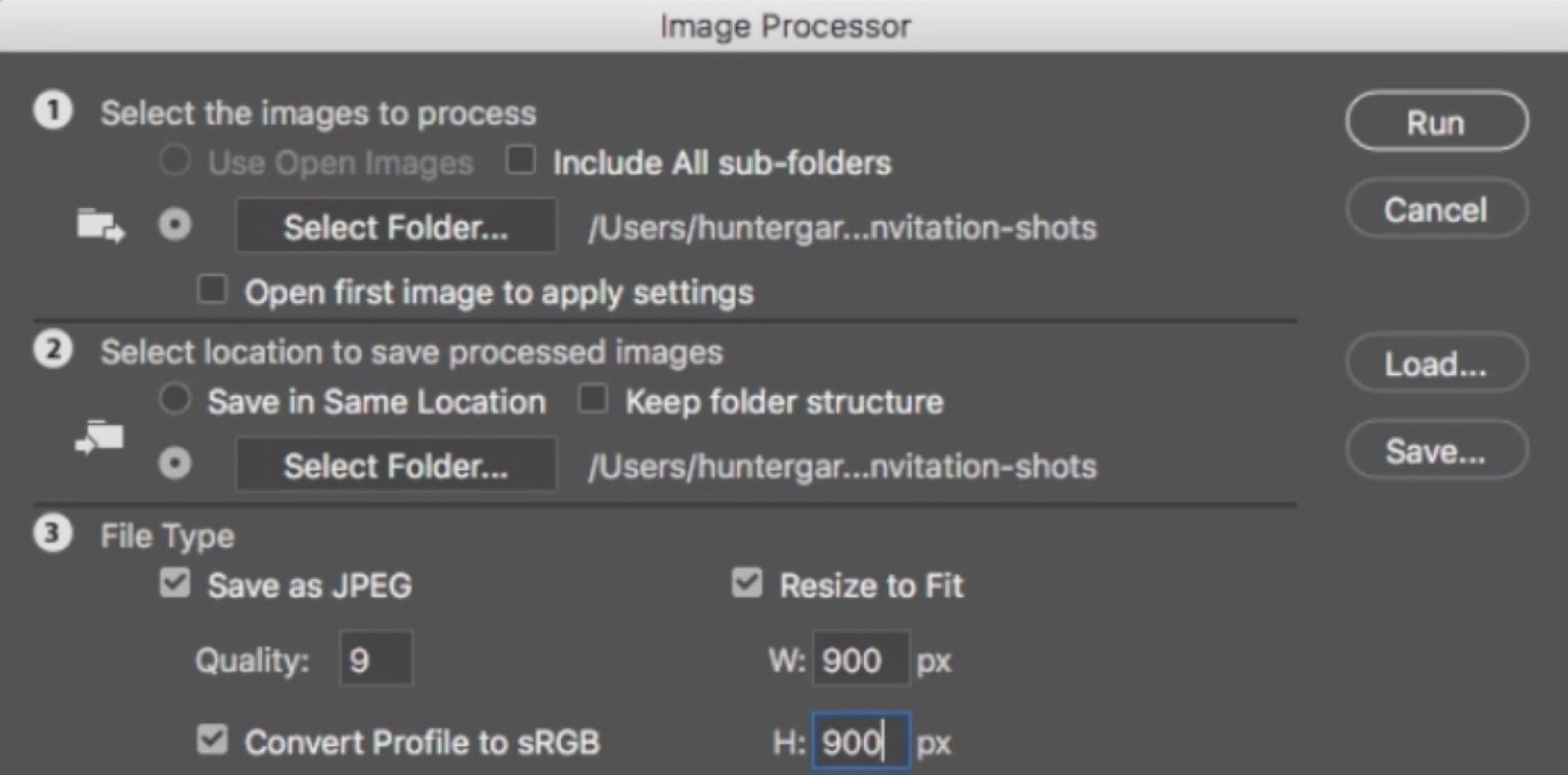Click the step 2 number badge
Screen dimensions: 1568x775
[53, 350]
